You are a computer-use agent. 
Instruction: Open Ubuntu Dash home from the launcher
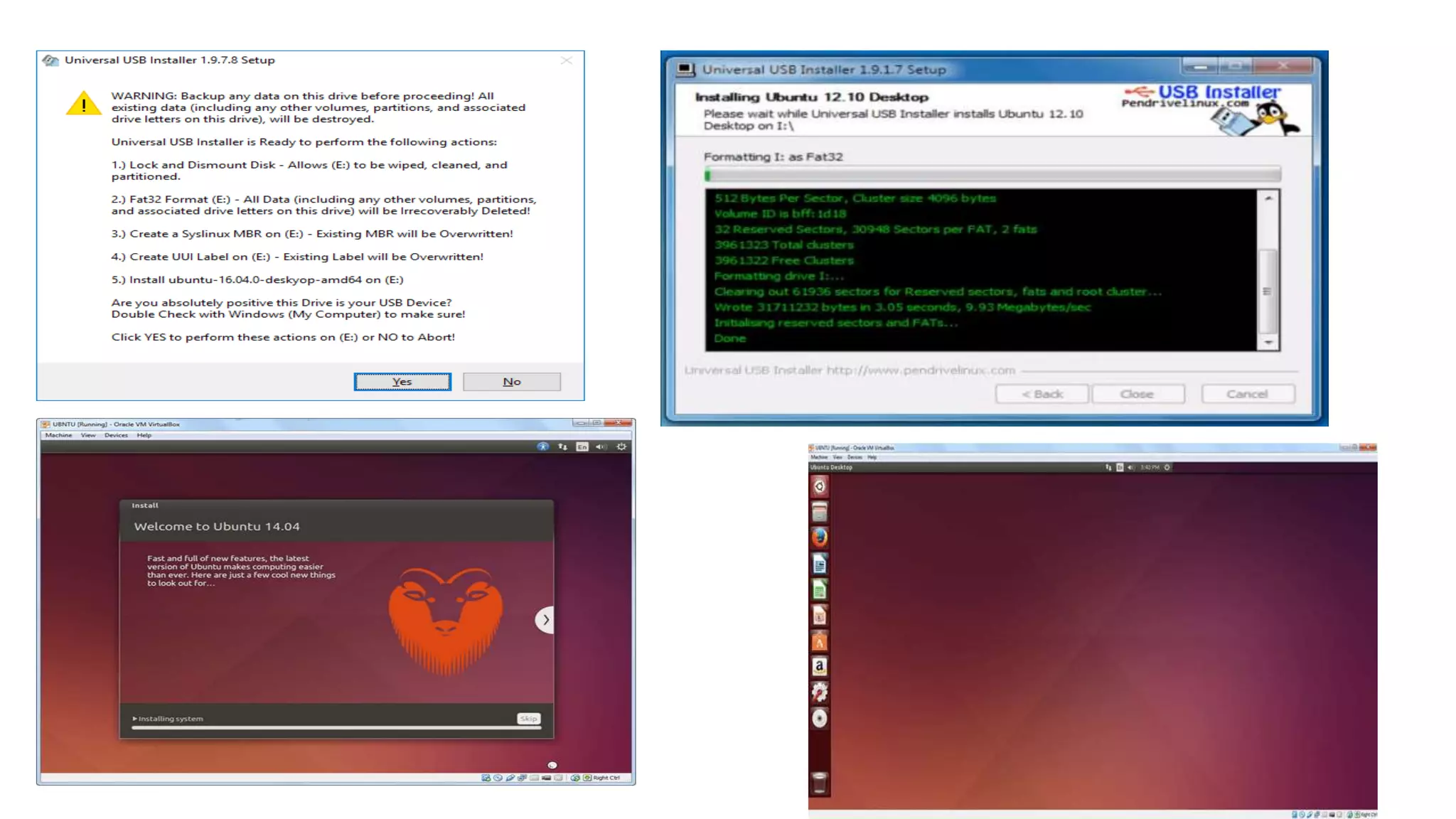pos(819,486)
